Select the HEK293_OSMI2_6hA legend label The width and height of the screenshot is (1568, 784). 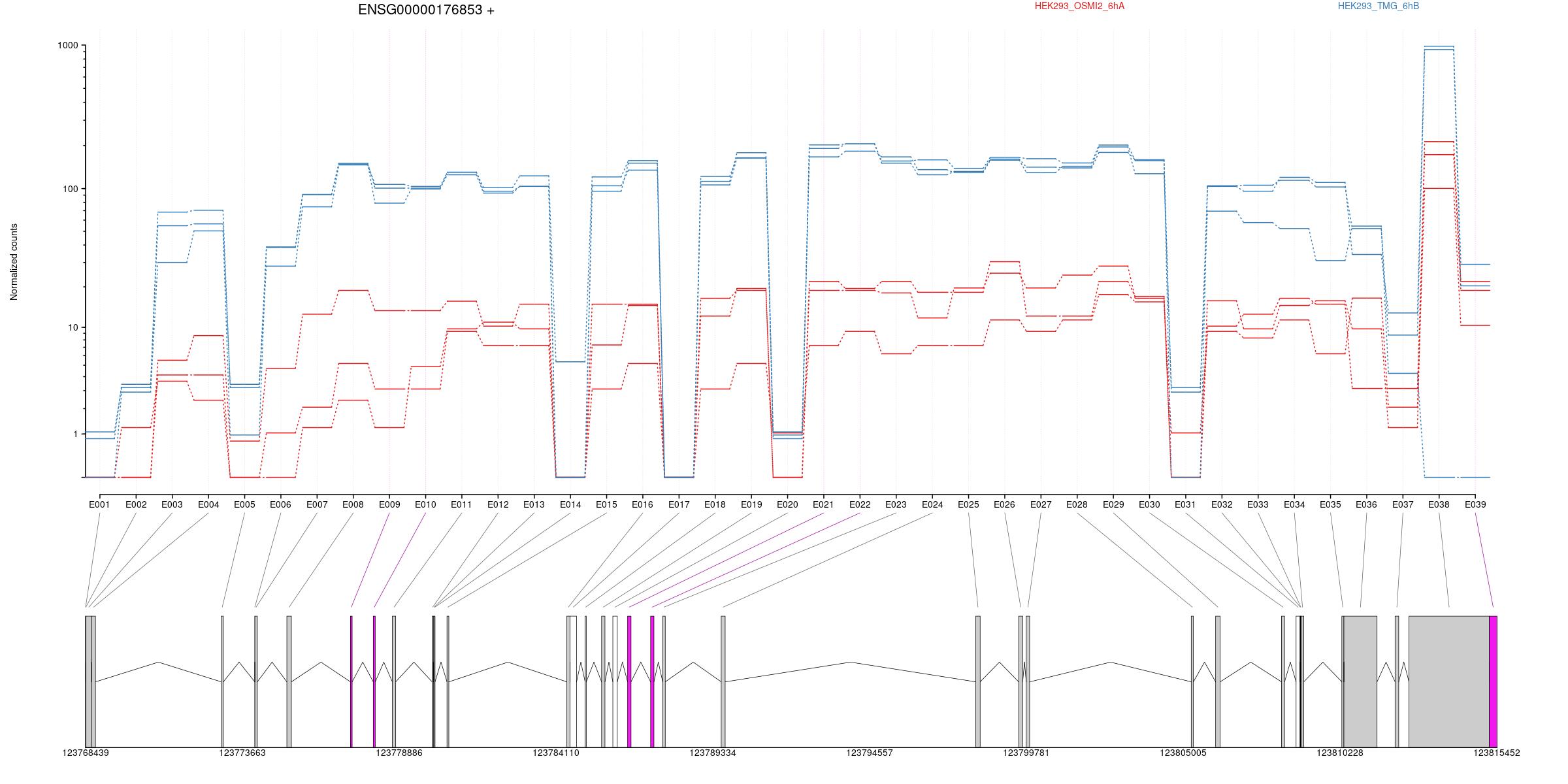point(1079,6)
